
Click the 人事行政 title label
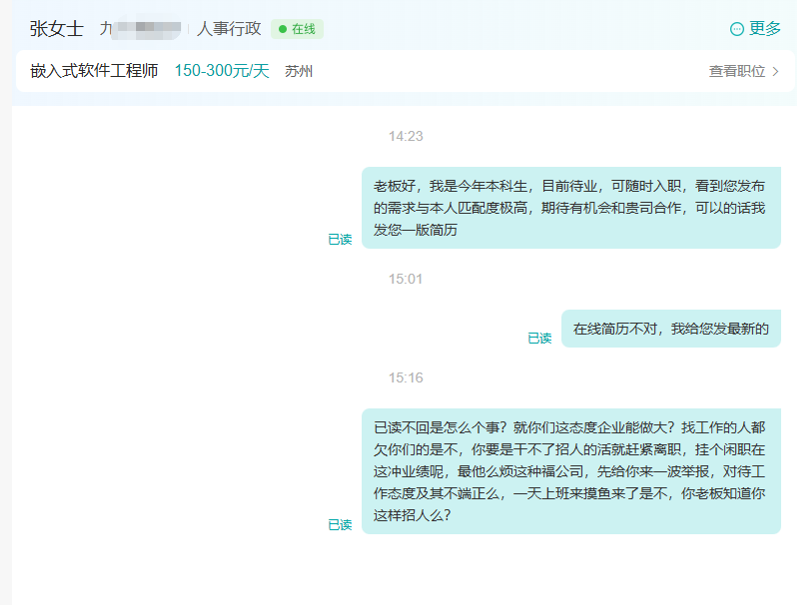point(229,28)
